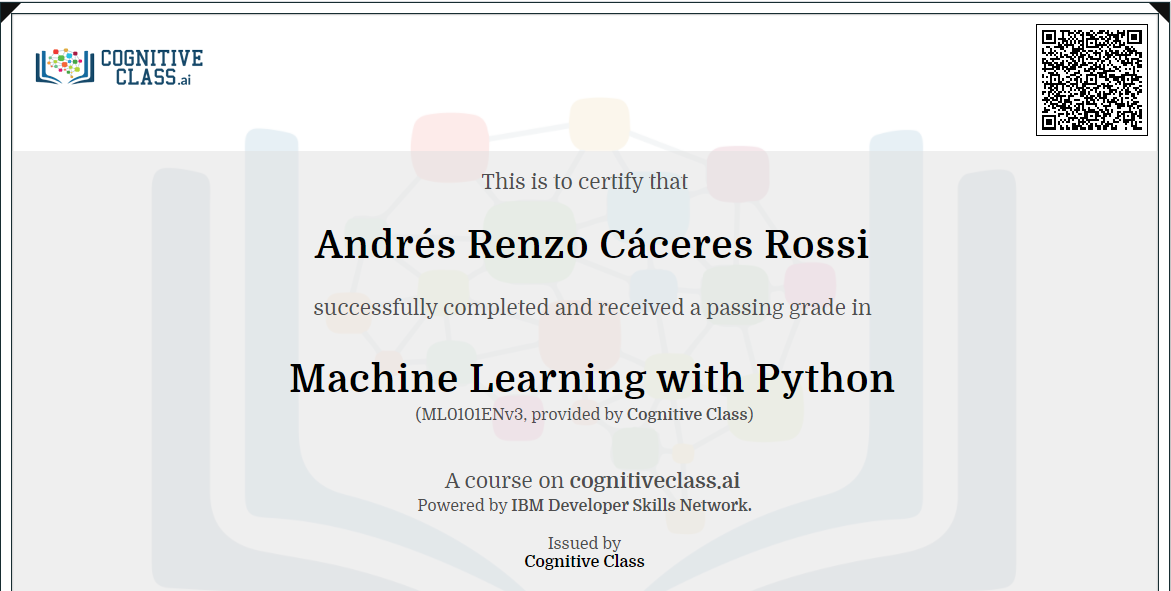Viewport: 1171px width, 591px height.
Task: Click the course title Machine Learning with Python
Action: tap(592, 378)
